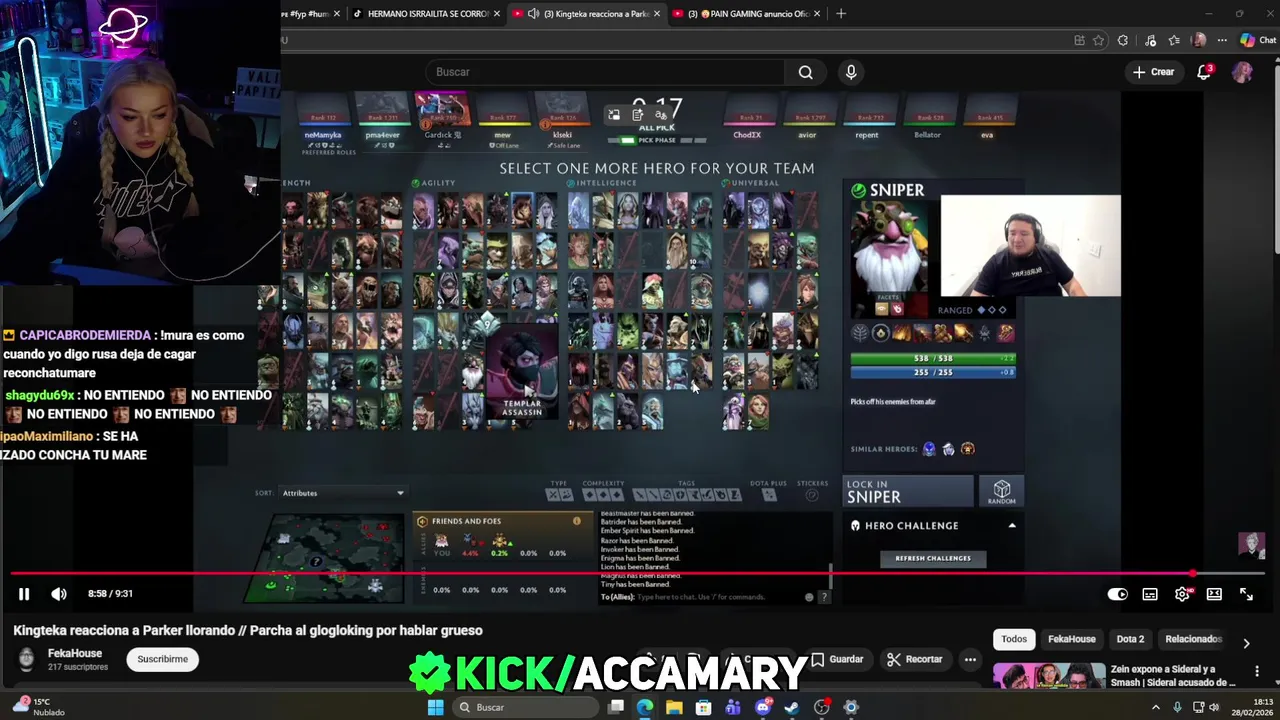The height and width of the screenshot is (720, 1280).
Task: Seek on the red video progress bar
Action: 640,574
